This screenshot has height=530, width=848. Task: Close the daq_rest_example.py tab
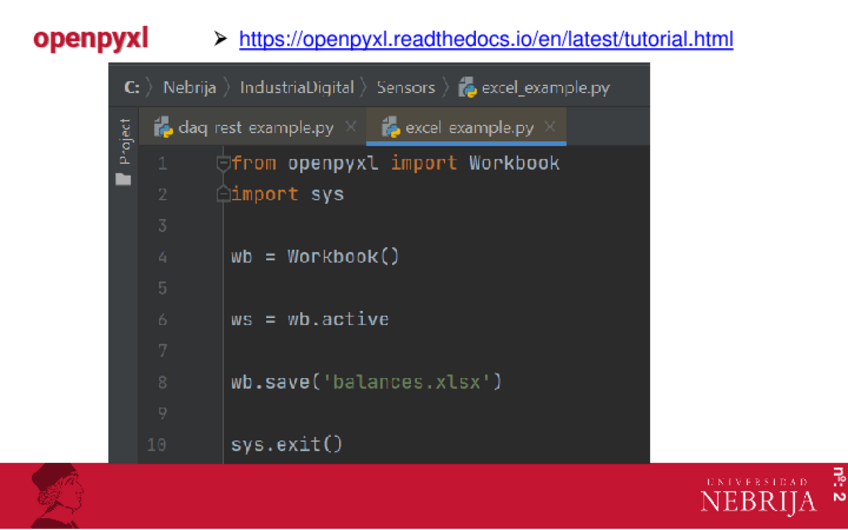[351, 128]
